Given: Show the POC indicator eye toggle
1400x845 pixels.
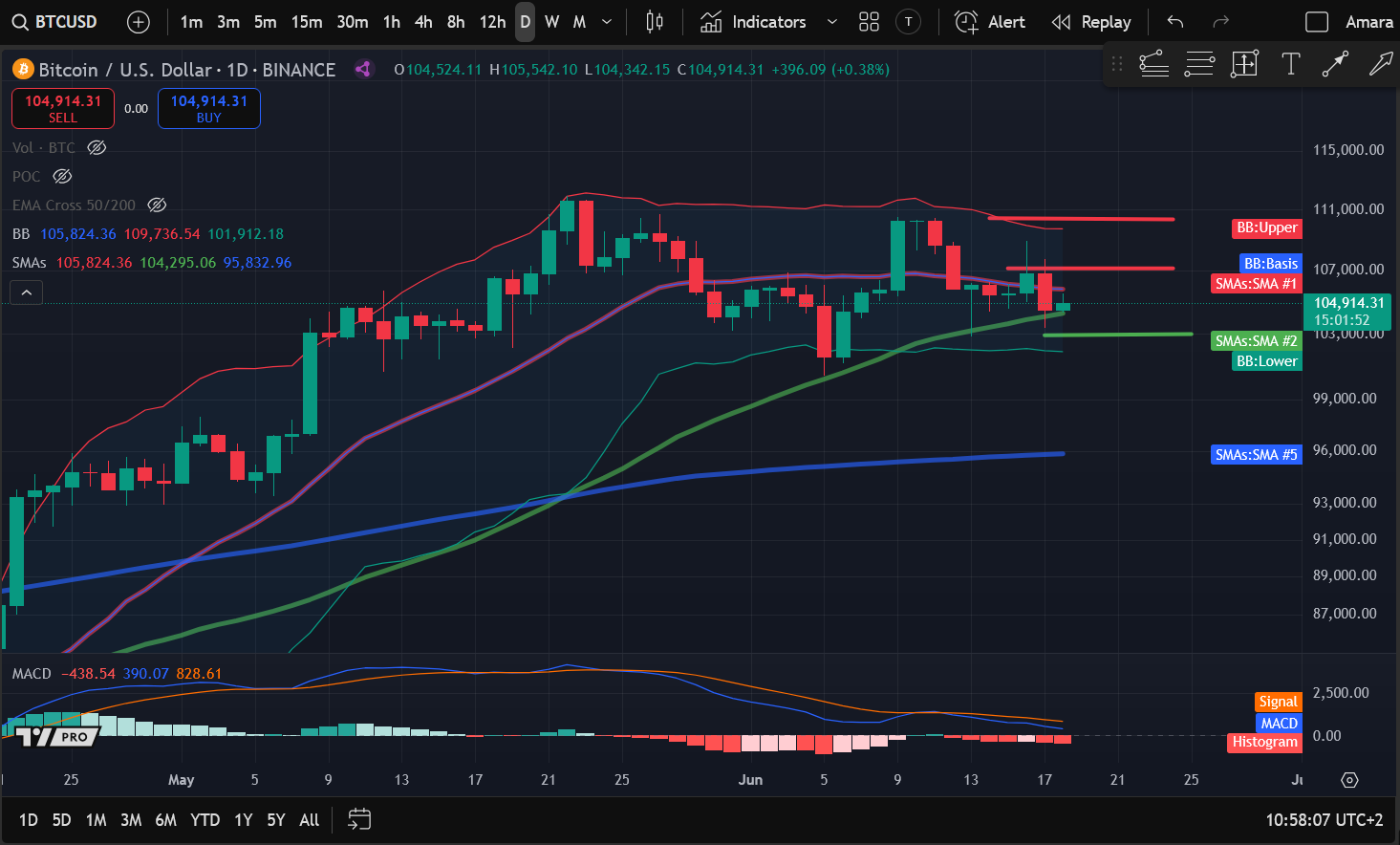Looking at the screenshot, I should [62, 176].
